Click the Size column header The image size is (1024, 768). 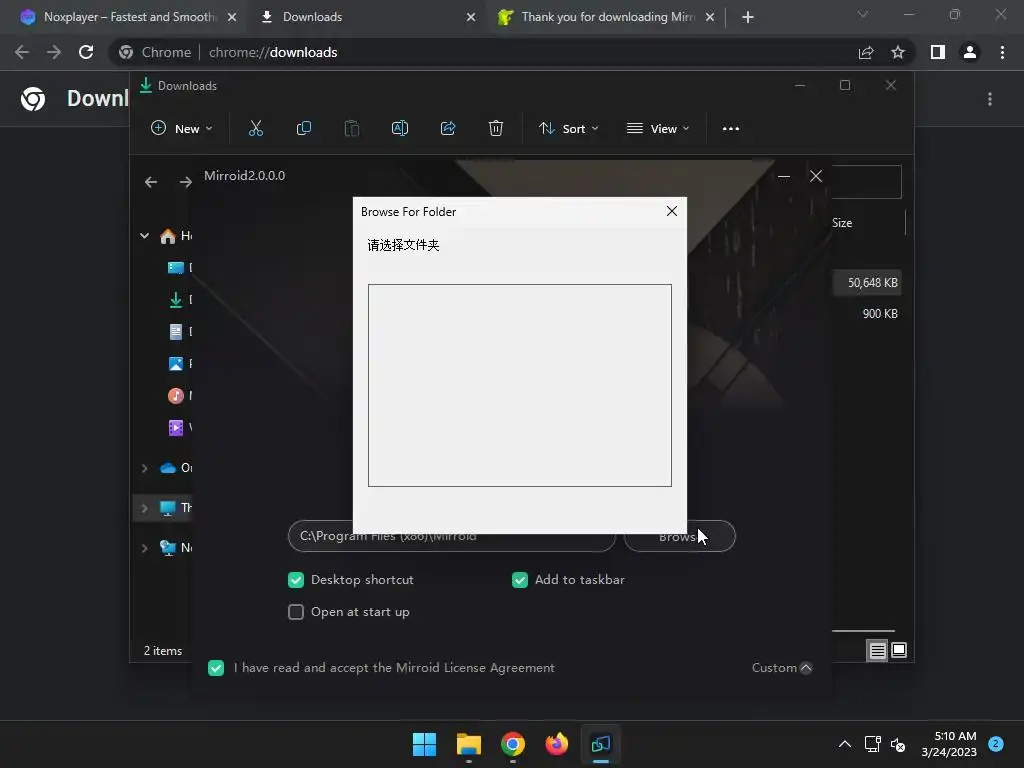[842, 223]
